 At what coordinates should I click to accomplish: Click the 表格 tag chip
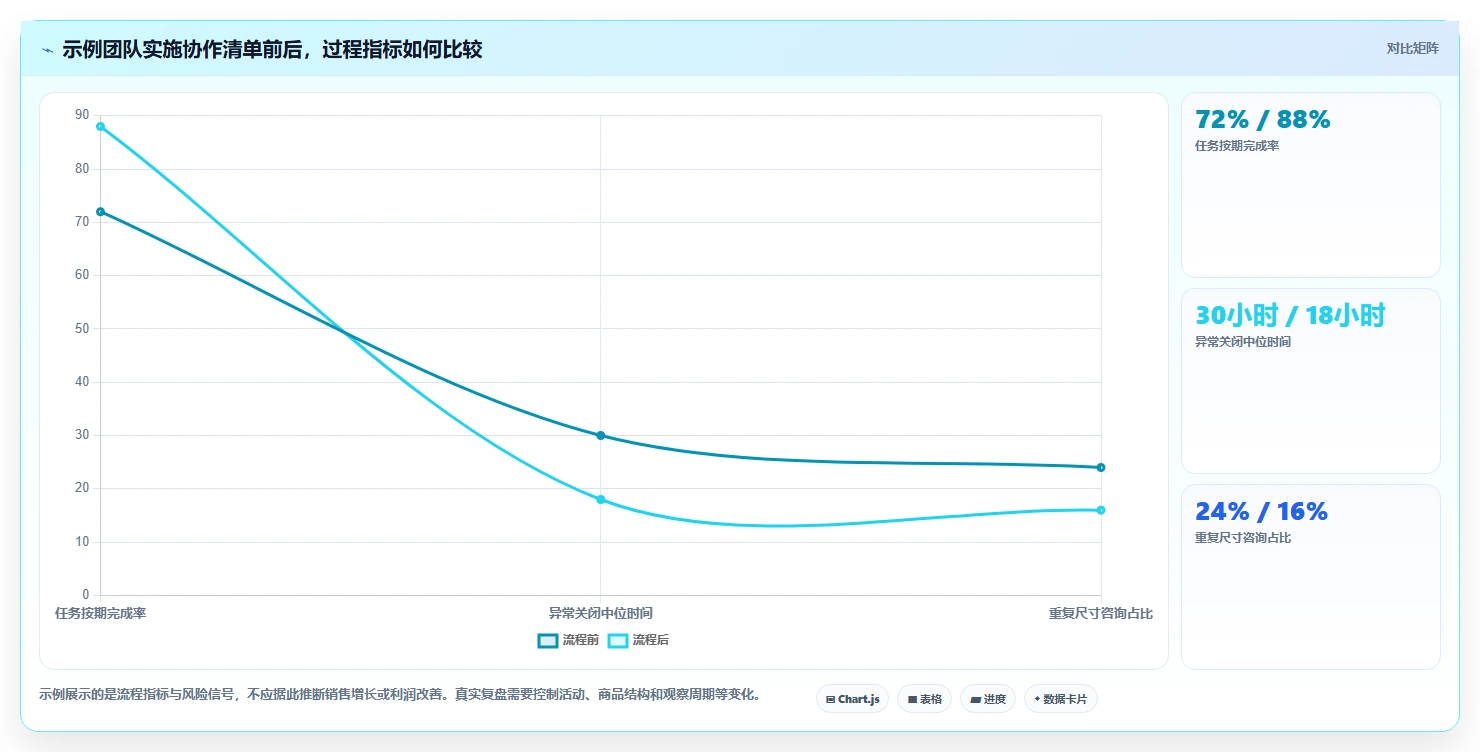click(x=924, y=699)
